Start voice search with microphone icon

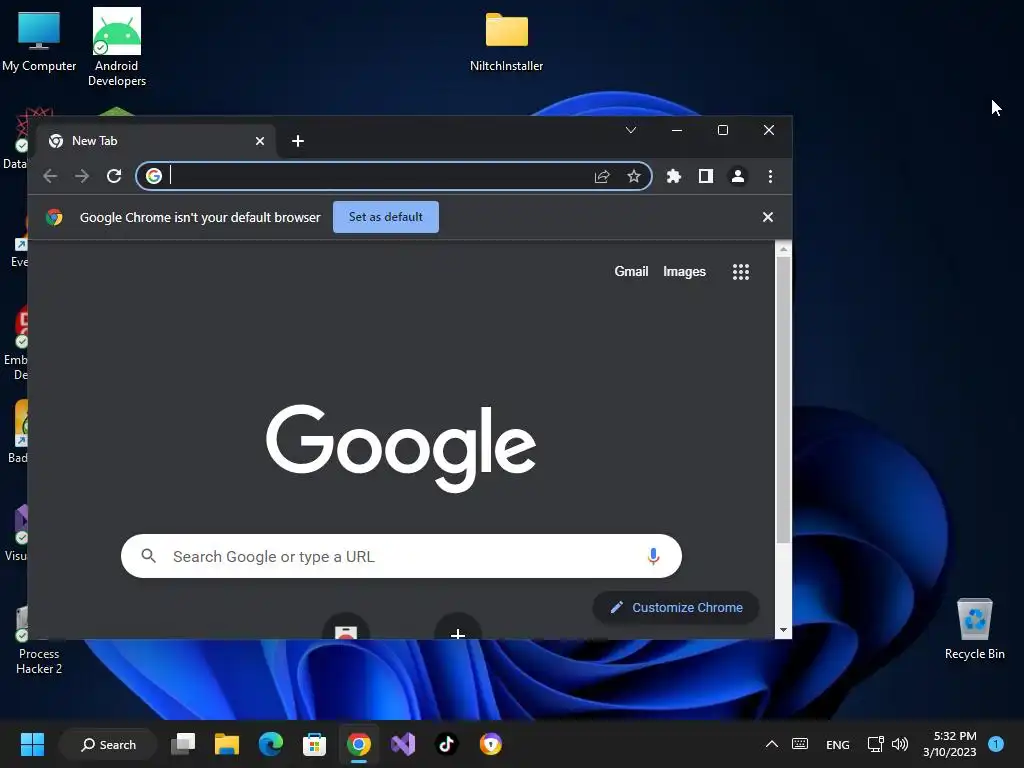pyautogui.click(x=653, y=556)
